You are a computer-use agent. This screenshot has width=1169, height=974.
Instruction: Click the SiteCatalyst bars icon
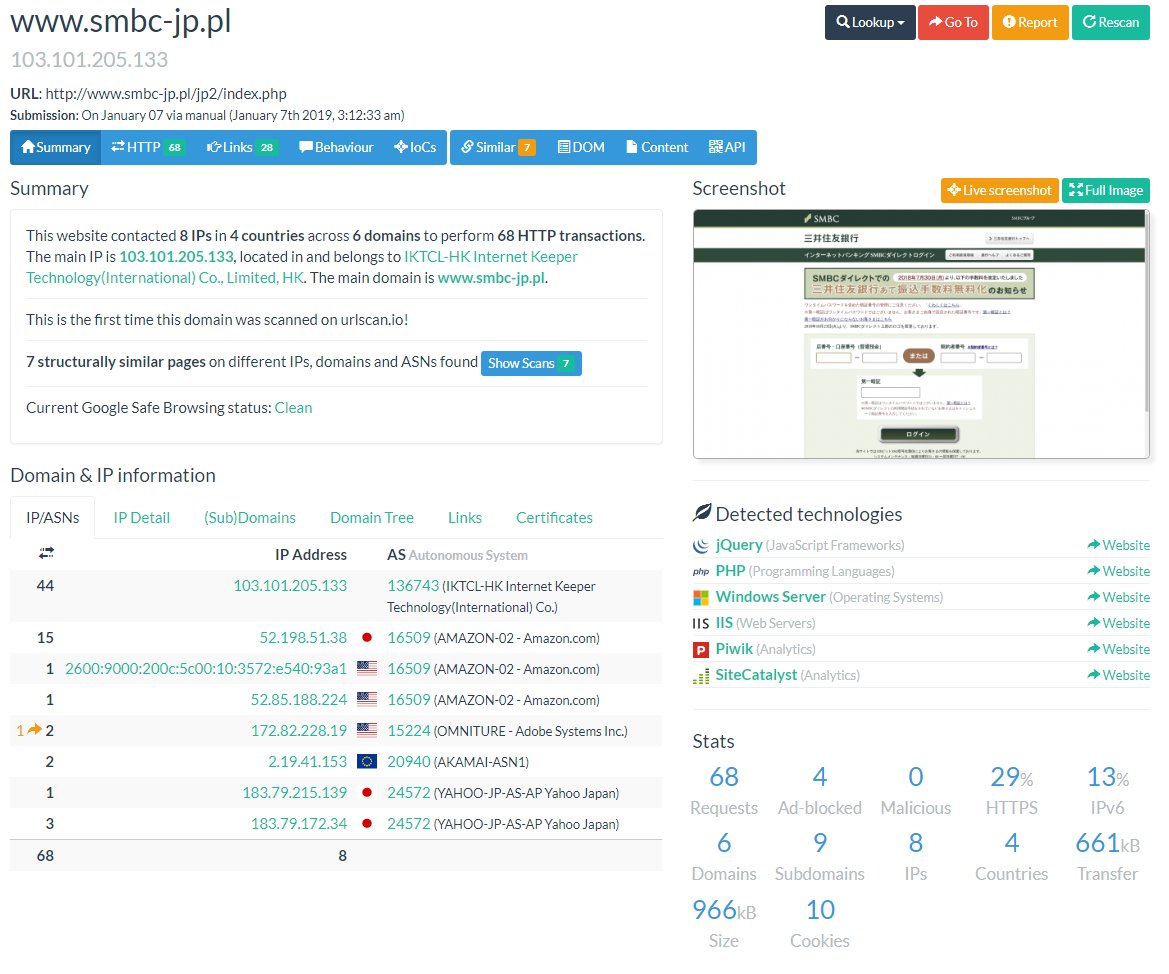point(701,676)
